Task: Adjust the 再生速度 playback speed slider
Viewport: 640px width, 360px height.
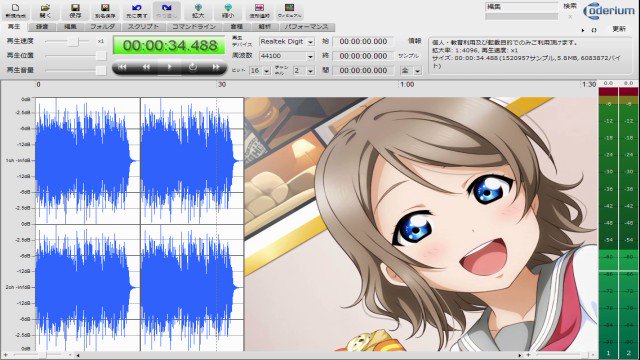Action: click(73, 41)
